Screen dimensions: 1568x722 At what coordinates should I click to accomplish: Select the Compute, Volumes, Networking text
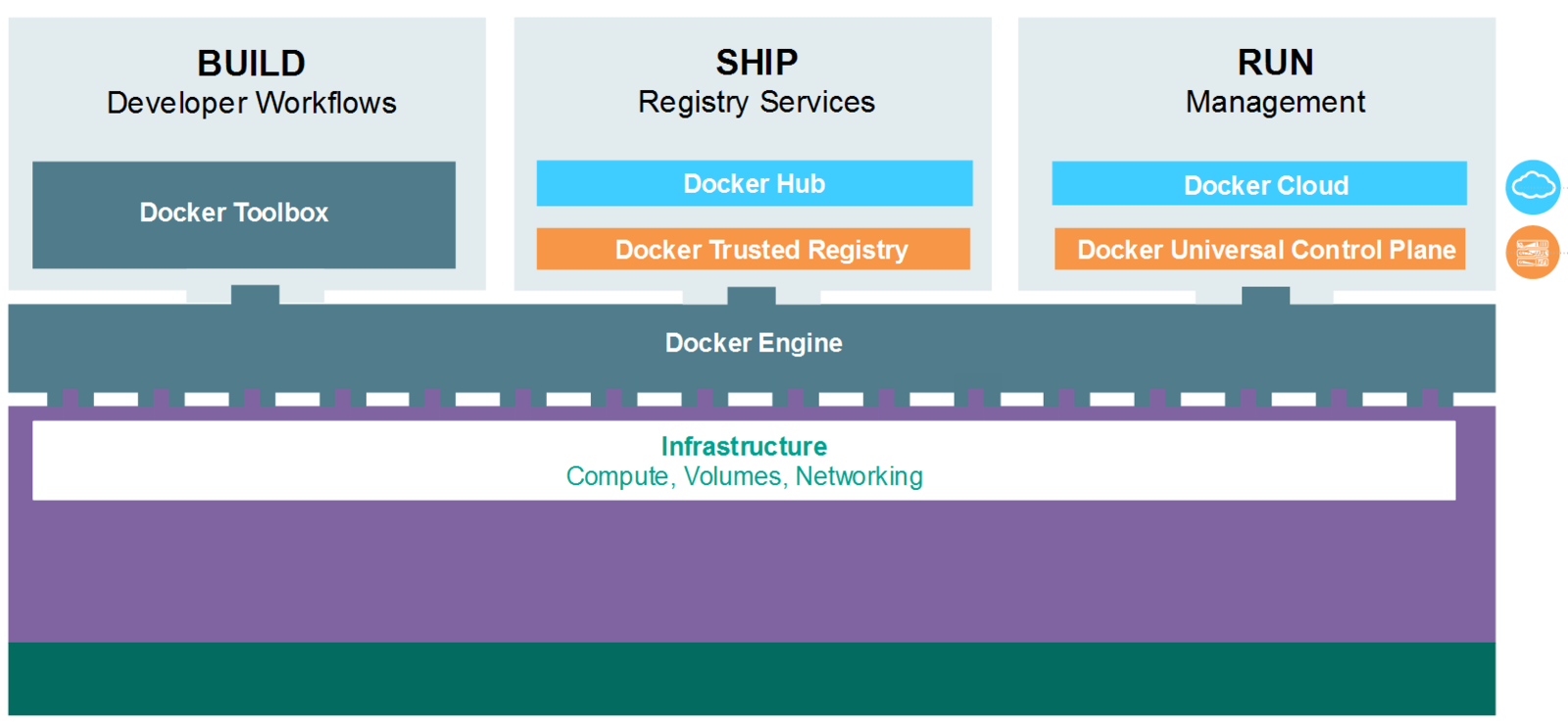point(745,476)
